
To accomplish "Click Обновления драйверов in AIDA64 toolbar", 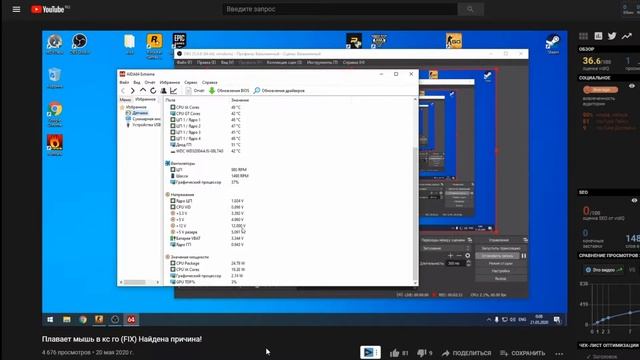I will tap(279, 91).
